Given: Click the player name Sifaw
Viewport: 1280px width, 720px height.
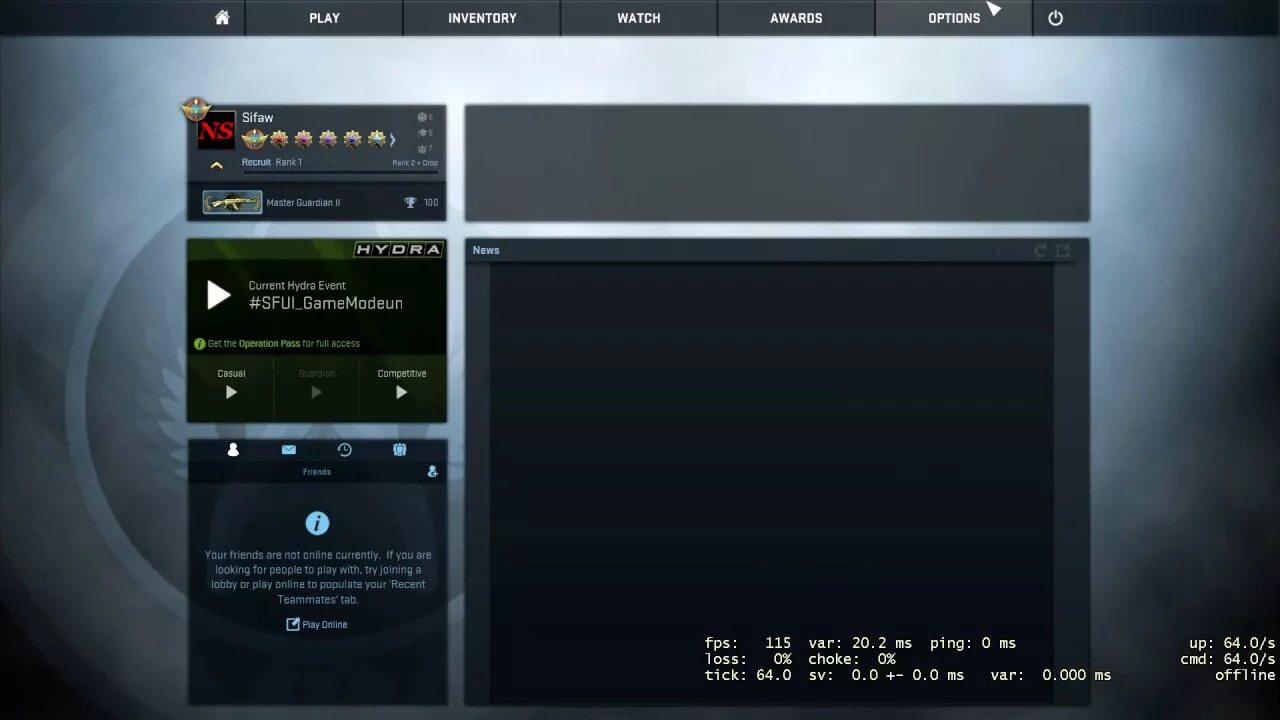Looking at the screenshot, I should 257,117.
